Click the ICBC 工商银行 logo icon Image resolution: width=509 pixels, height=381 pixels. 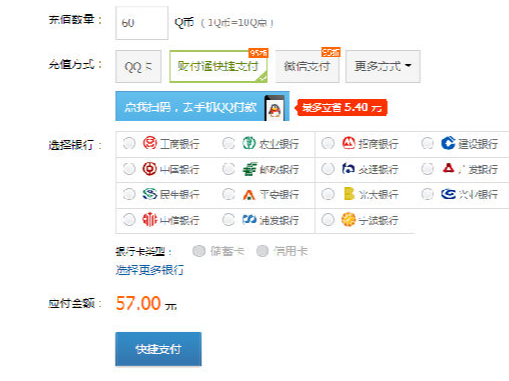coord(150,143)
